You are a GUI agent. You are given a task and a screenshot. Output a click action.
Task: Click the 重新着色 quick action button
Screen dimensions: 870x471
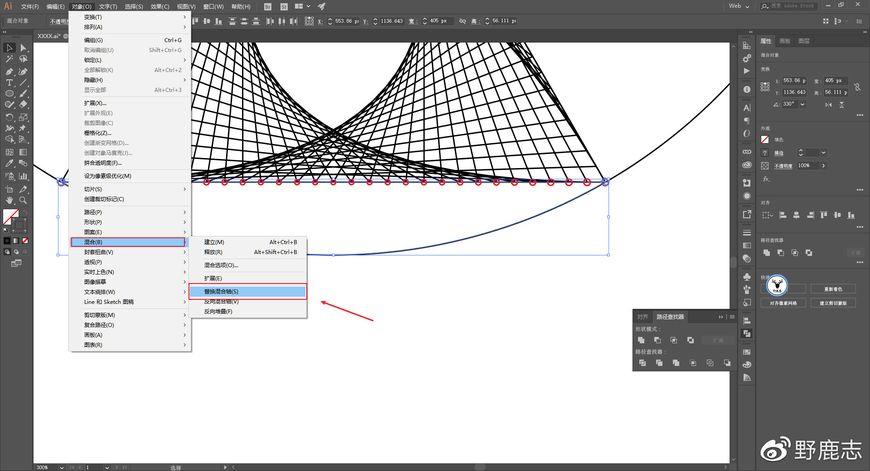(x=833, y=289)
